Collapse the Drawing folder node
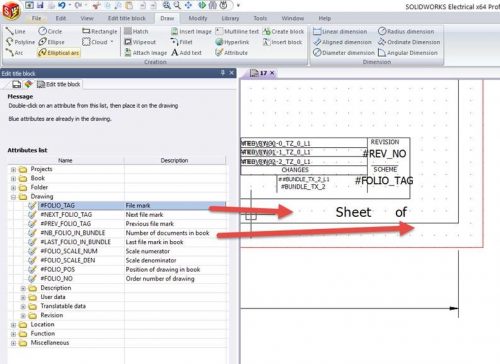The width and height of the screenshot is (500, 364). click(x=13, y=197)
